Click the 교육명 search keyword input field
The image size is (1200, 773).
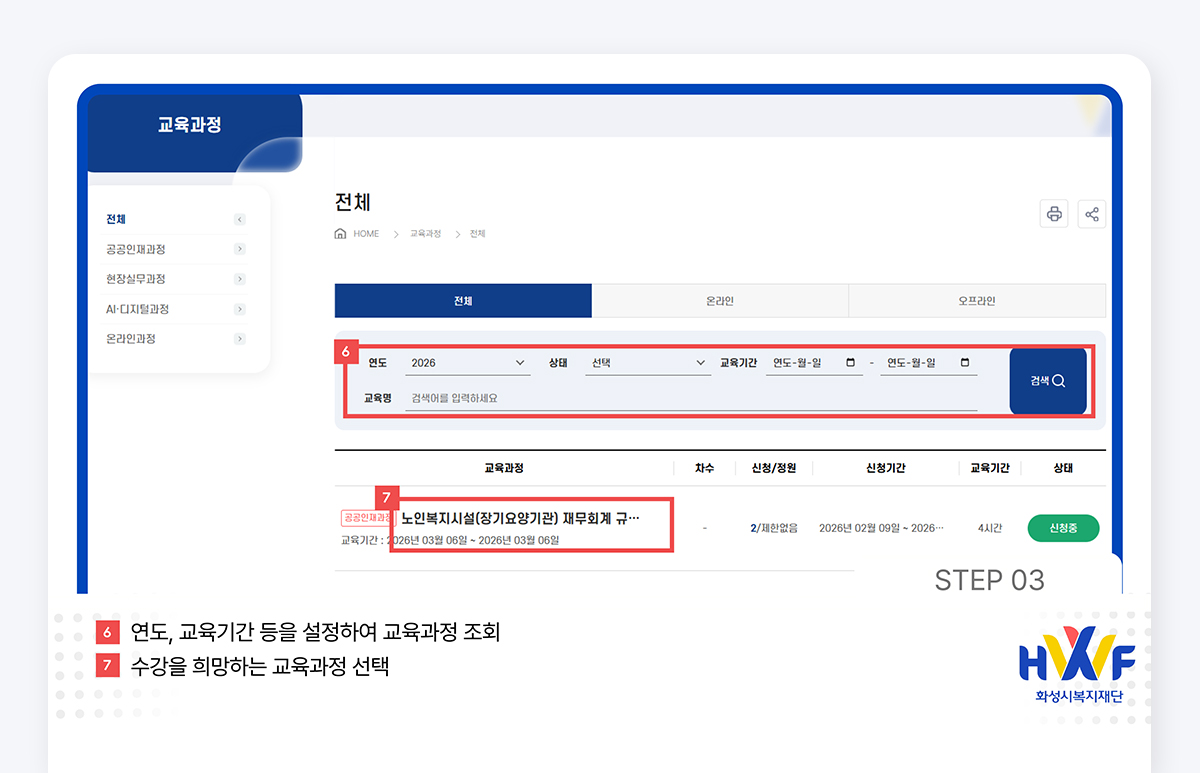tap(600, 398)
